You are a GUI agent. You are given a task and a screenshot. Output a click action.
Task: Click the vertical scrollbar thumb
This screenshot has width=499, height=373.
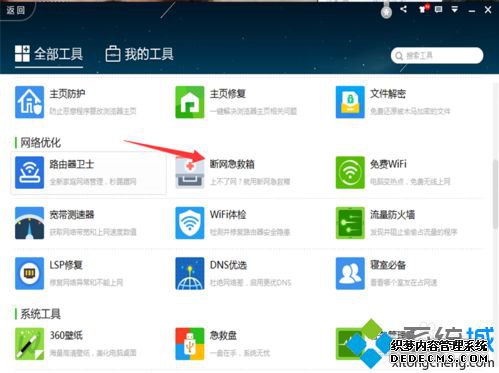[x=495, y=194]
